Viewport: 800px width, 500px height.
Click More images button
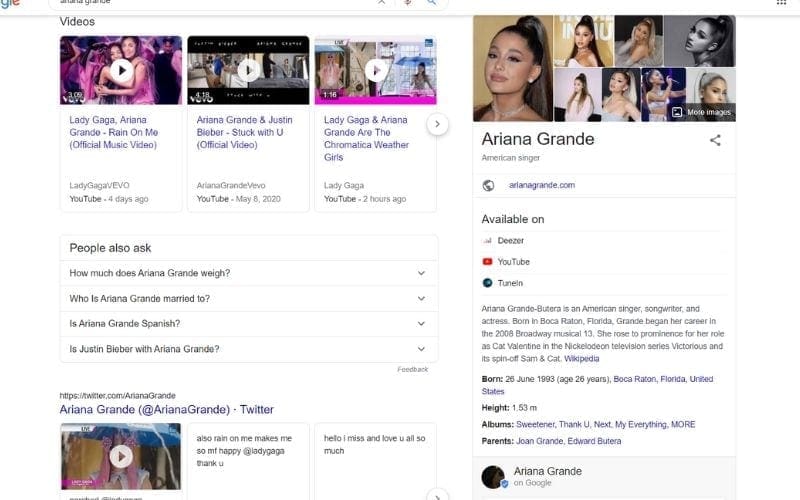pyautogui.click(x=702, y=112)
